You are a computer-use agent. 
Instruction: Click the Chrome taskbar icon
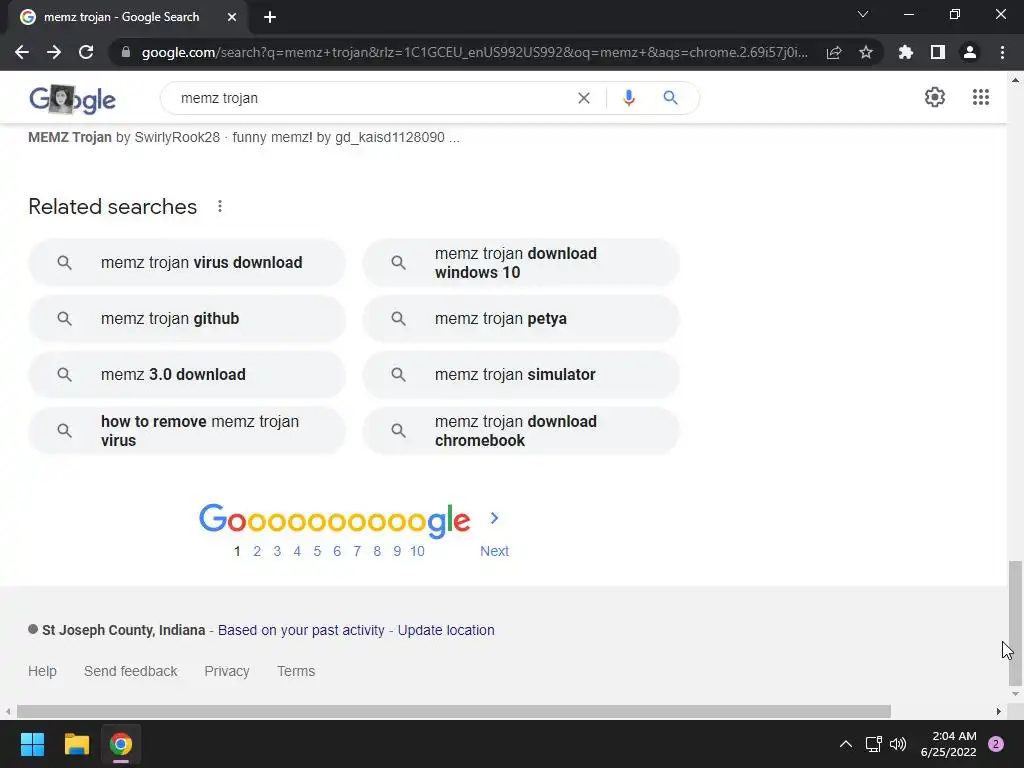(121, 744)
